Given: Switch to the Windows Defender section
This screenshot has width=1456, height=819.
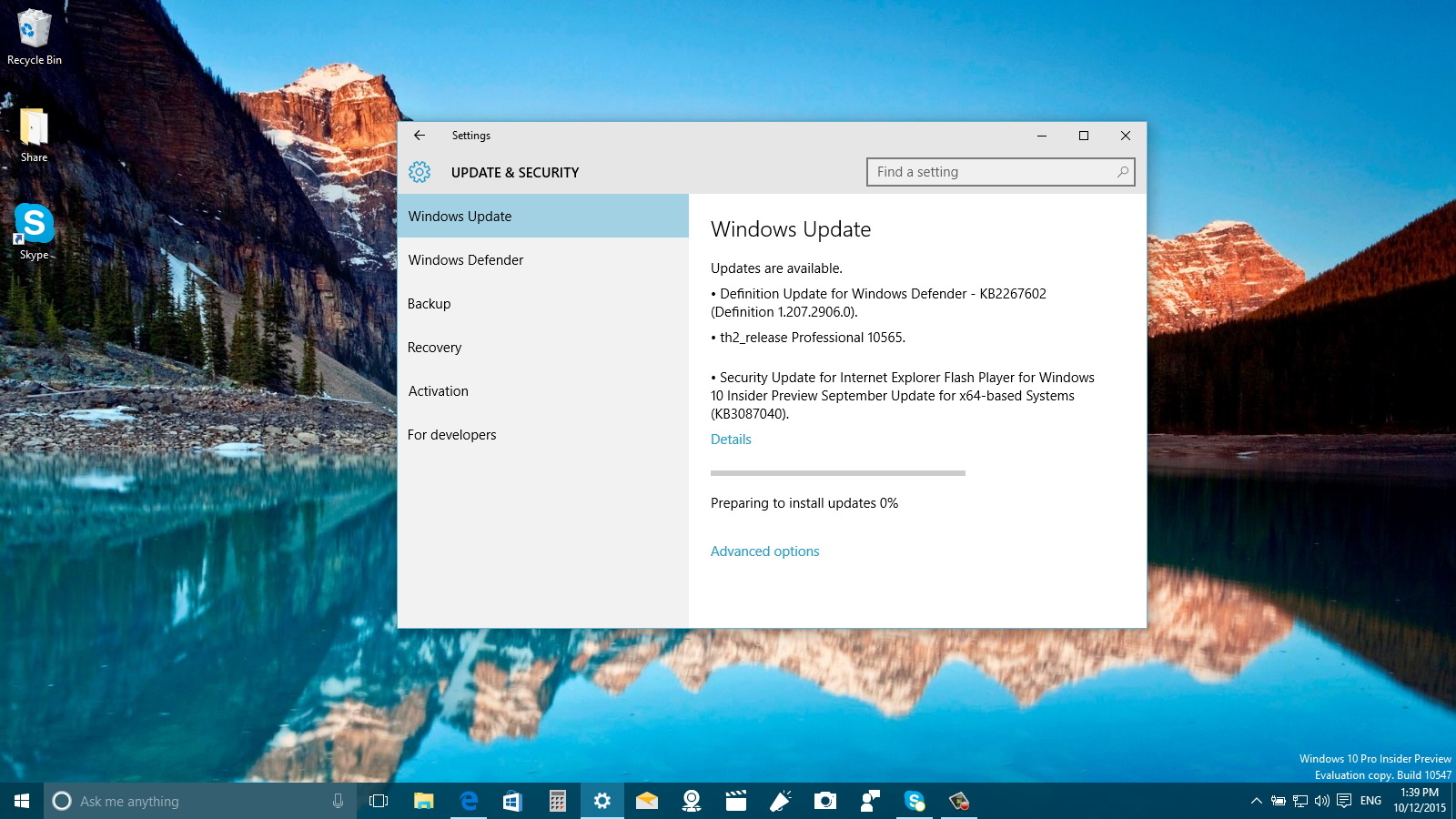Looking at the screenshot, I should [466, 259].
